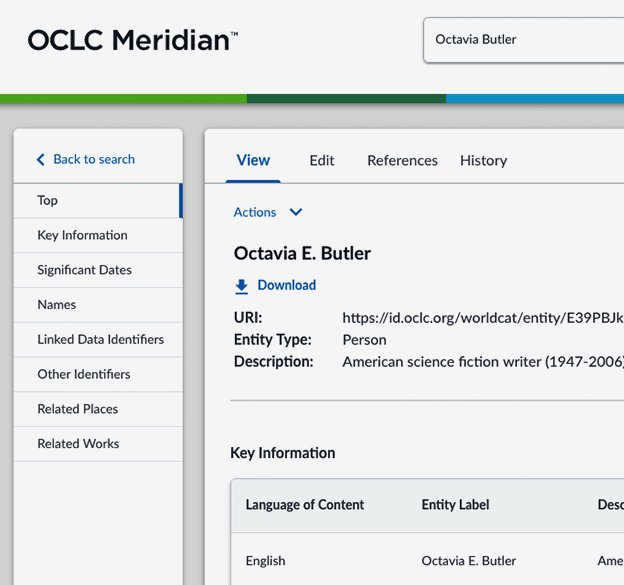Go to Significant Dates section
Screen dimensions: 624x585
pyautogui.click(x=84, y=270)
